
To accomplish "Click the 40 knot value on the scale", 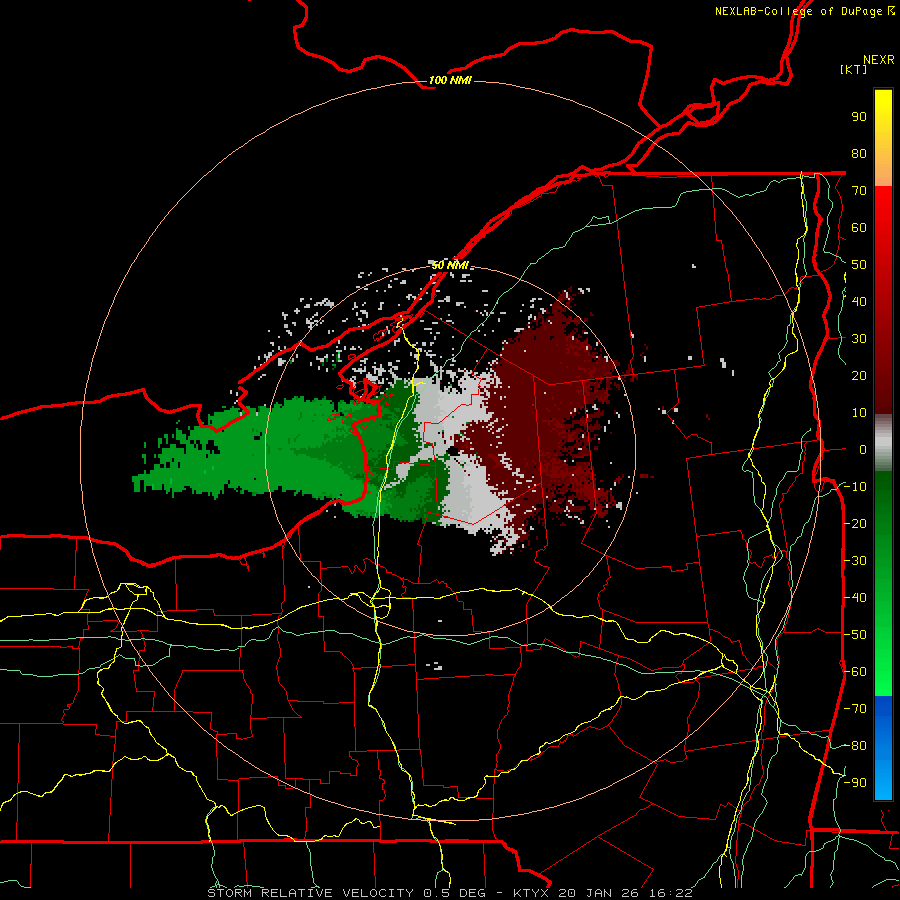I will click(859, 302).
